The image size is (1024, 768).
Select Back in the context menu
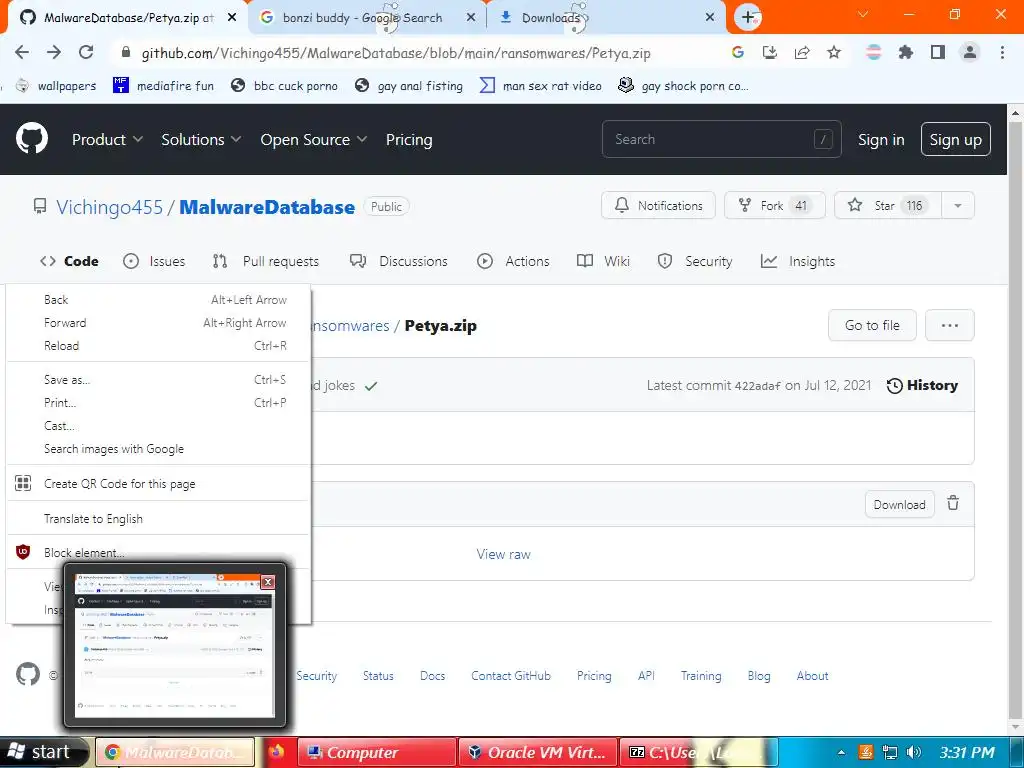pyautogui.click(x=157, y=300)
